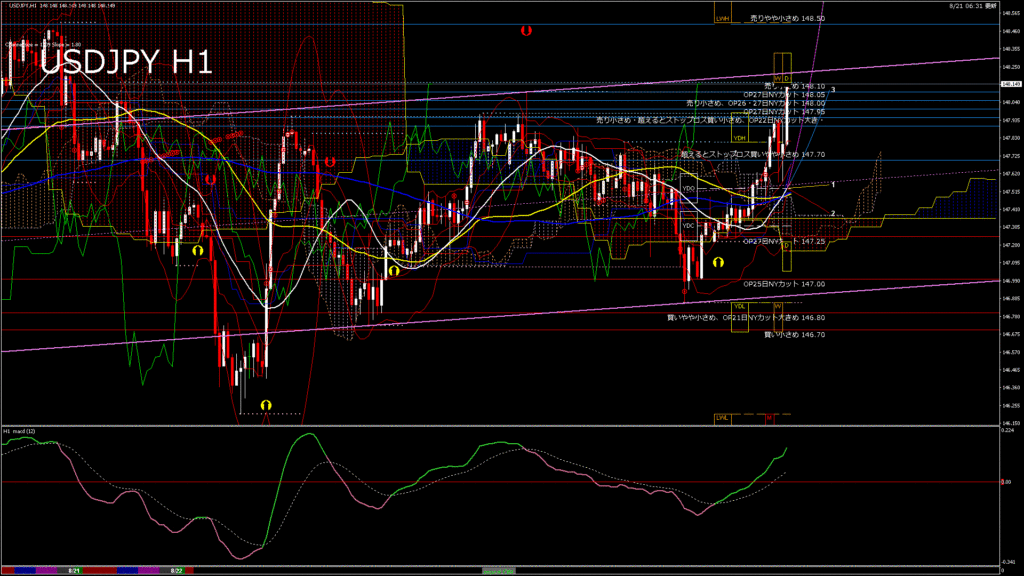Click the current price tag 148.149
The height and width of the screenshot is (576, 1024).
(1010, 85)
